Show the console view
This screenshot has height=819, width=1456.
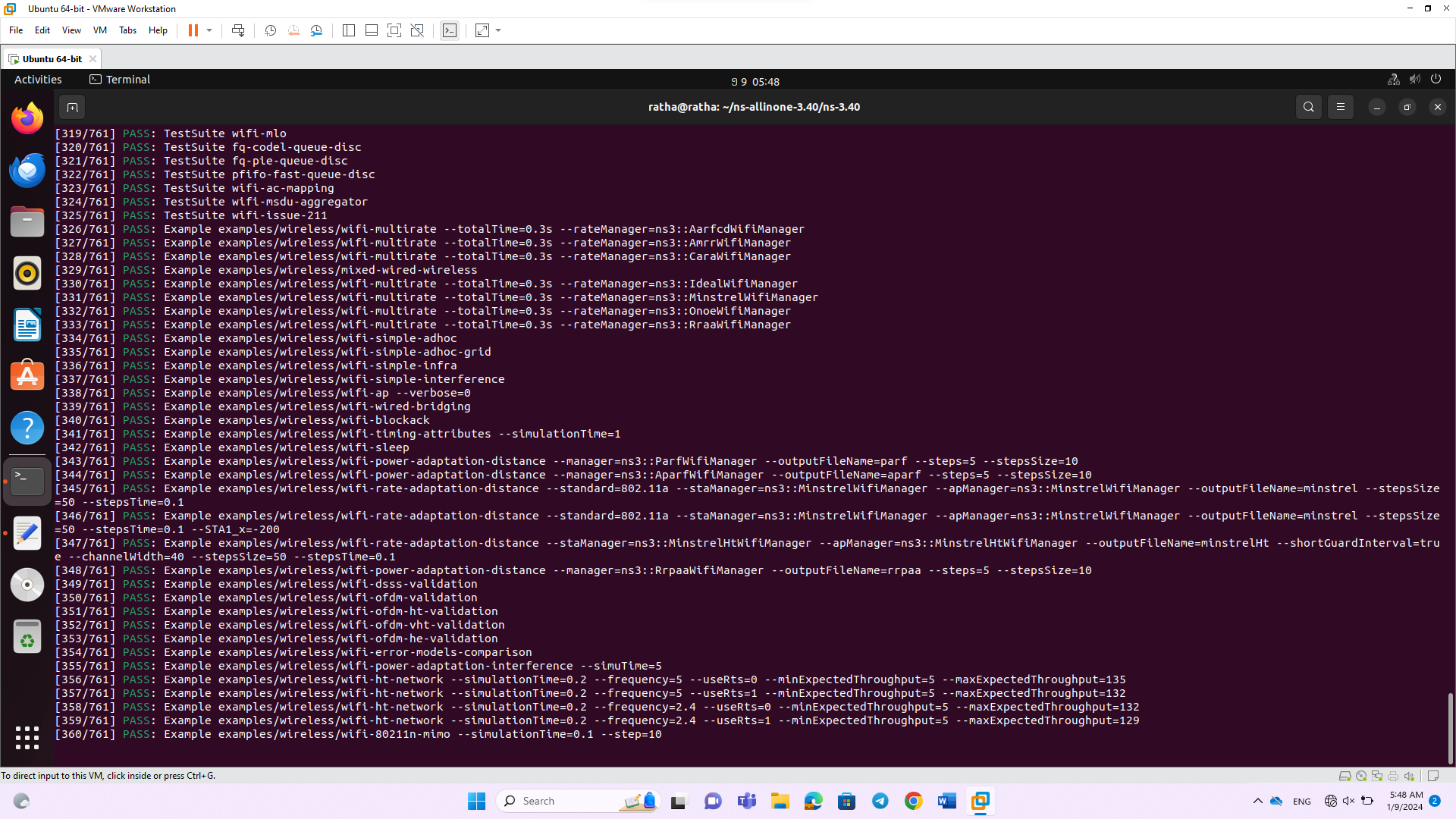pos(450,30)
